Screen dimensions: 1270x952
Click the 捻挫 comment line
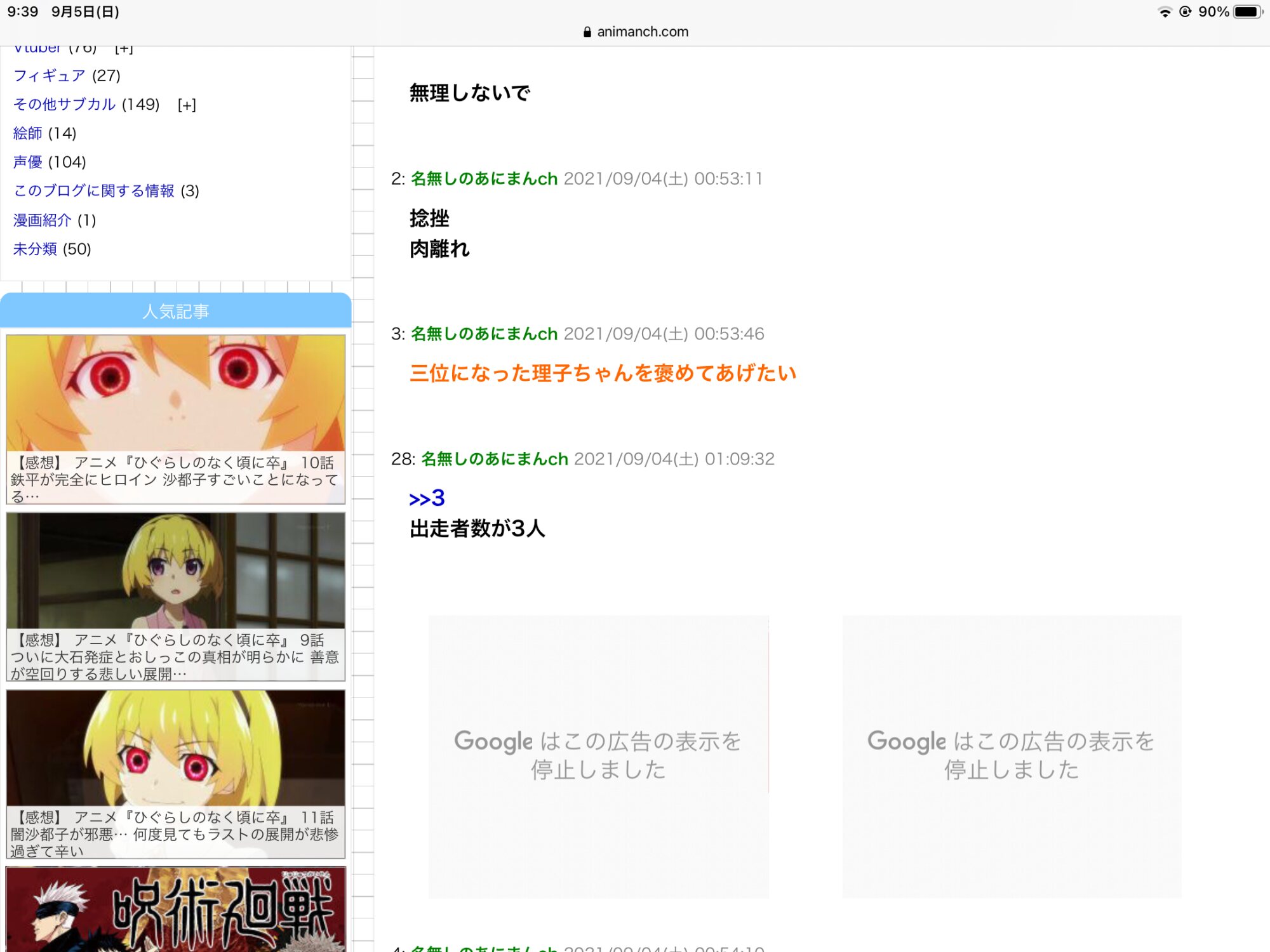(429, 218)
